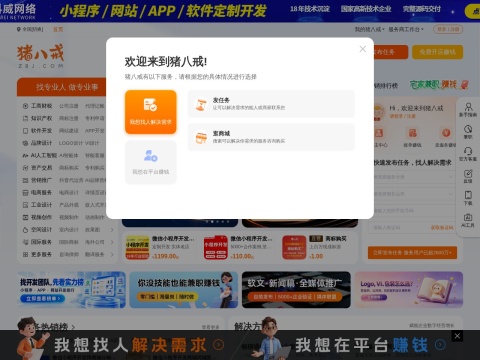Viewport: 480px width, 360px height.
Task: Click 宅家兼职赚钱 green promo link
Action: [x=439, y=85]
